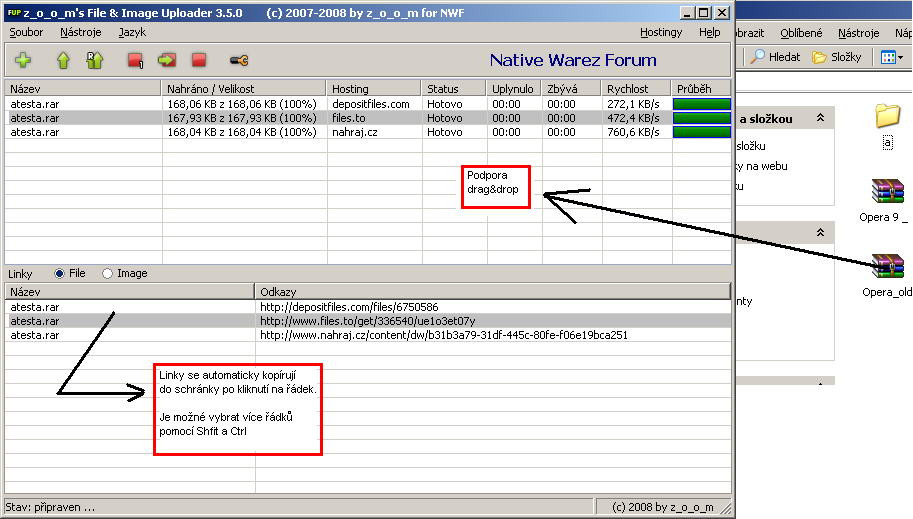Viewport: 913px width, 519px height.
Task: Click the red square icon marked 1
Action: [x=136, y=60]
